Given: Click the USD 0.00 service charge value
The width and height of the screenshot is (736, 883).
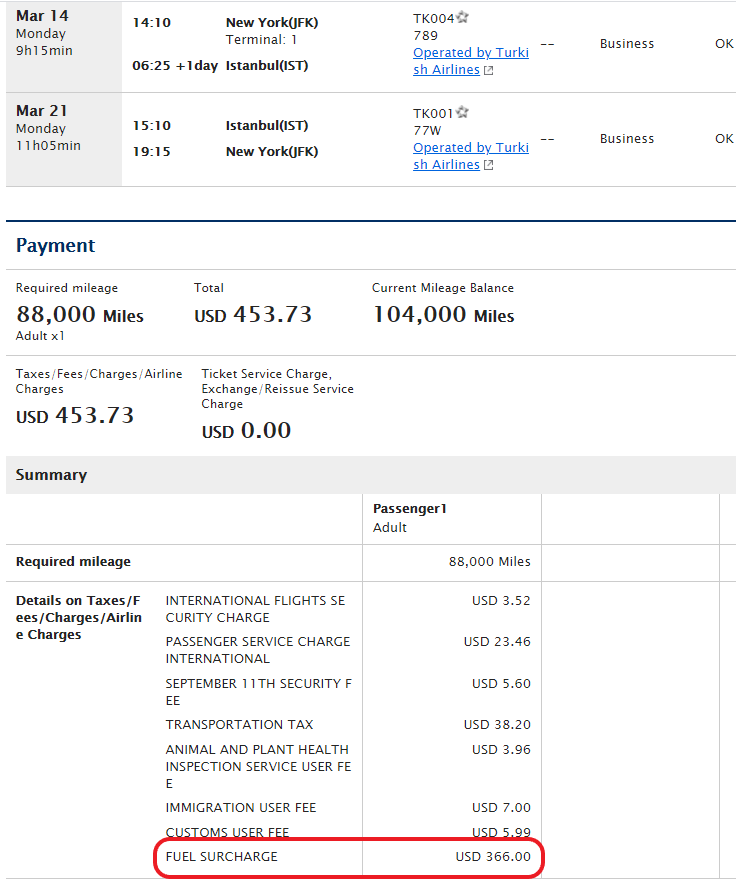Looking at the screenshot, I should [x=246, y=431].
